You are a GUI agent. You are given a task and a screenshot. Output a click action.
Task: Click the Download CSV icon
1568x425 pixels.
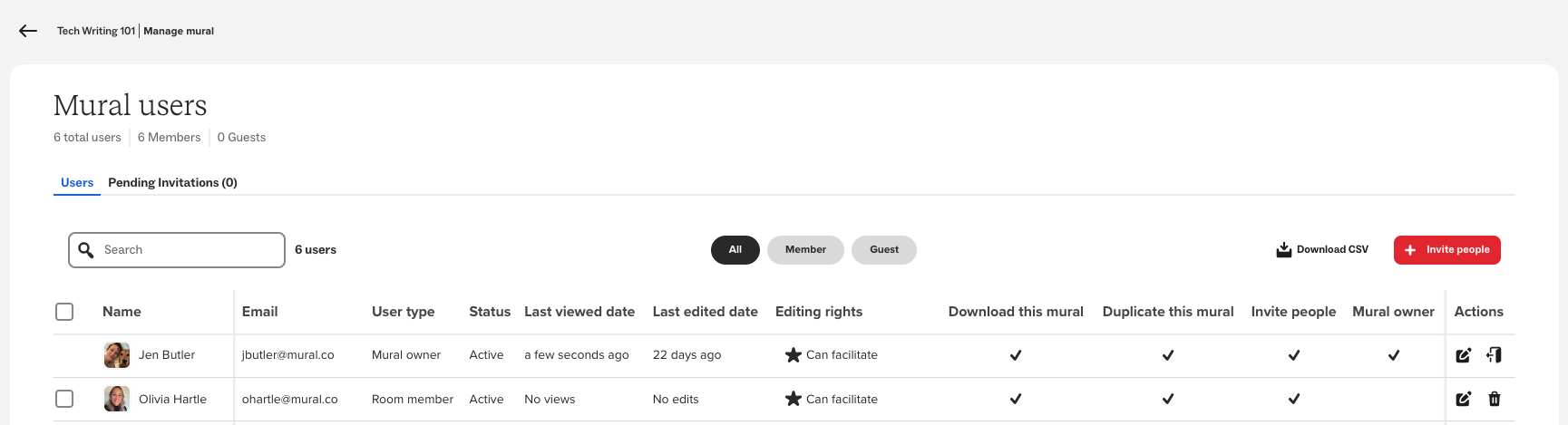[1283, 250]
